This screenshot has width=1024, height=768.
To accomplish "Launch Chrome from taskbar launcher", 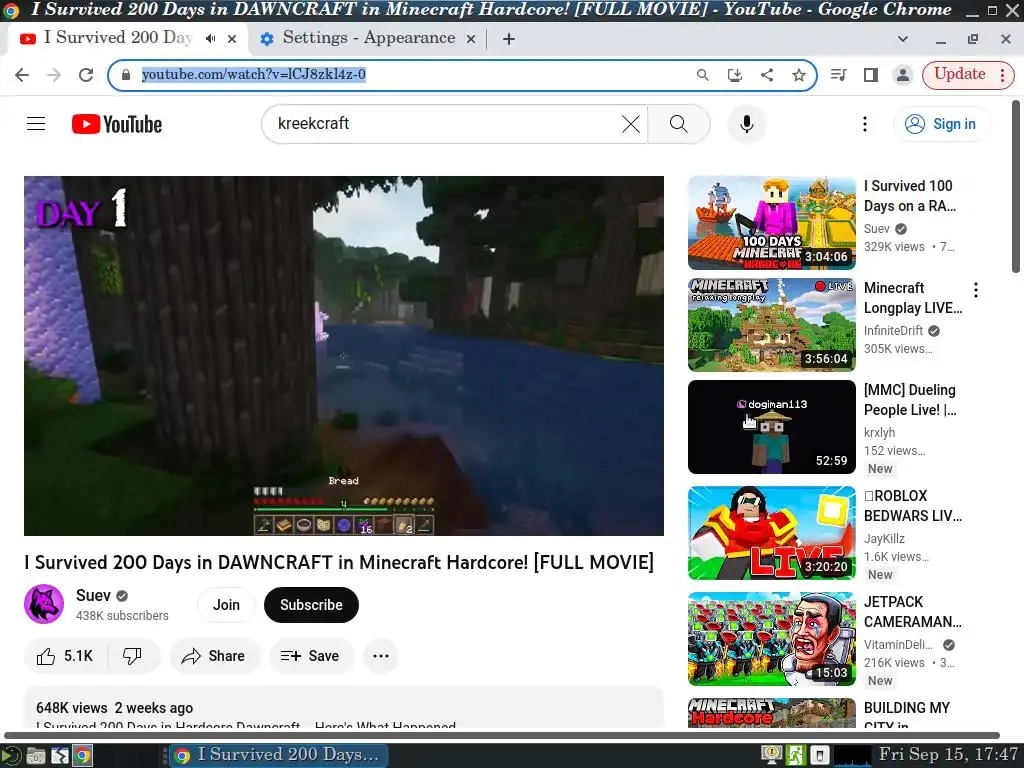I will (x=82, y=756).
